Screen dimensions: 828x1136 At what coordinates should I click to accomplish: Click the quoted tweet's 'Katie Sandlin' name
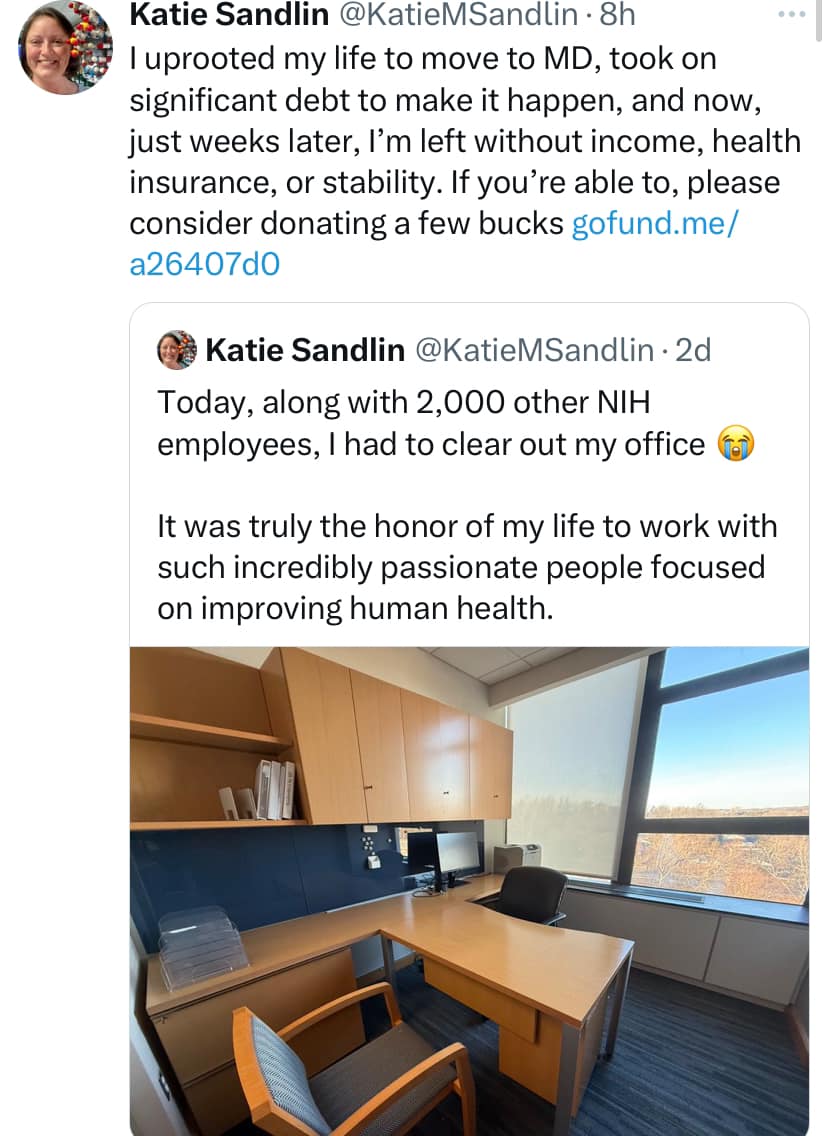coord(304,350)
